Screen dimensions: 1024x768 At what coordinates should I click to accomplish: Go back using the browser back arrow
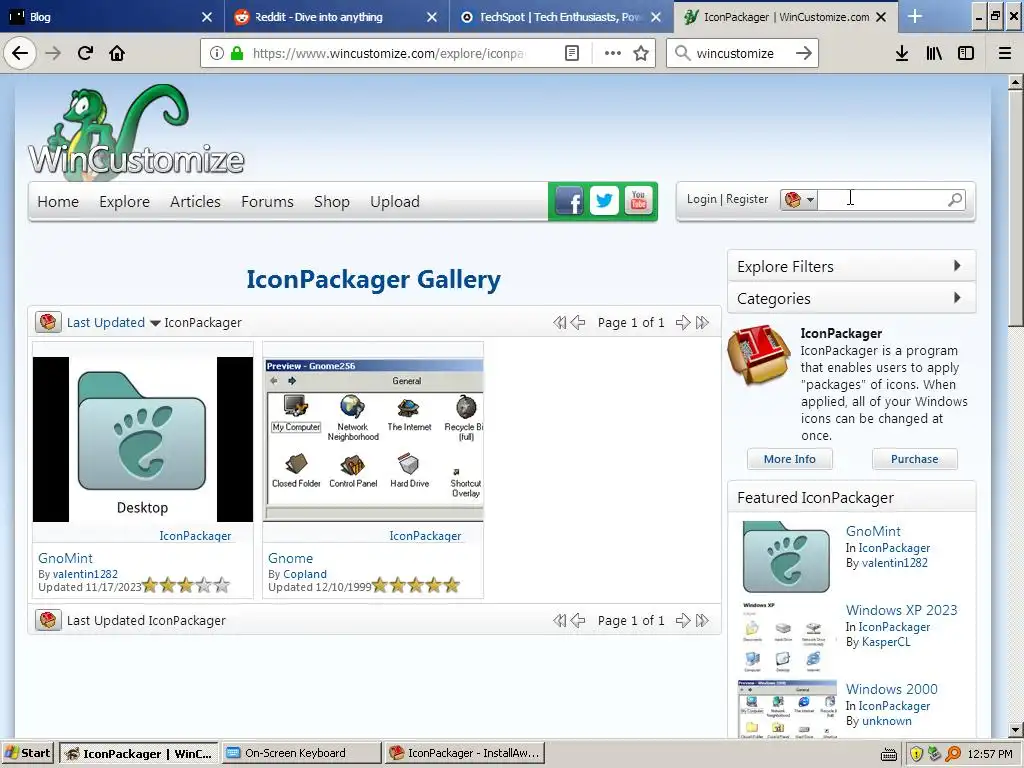pos(20,53)
